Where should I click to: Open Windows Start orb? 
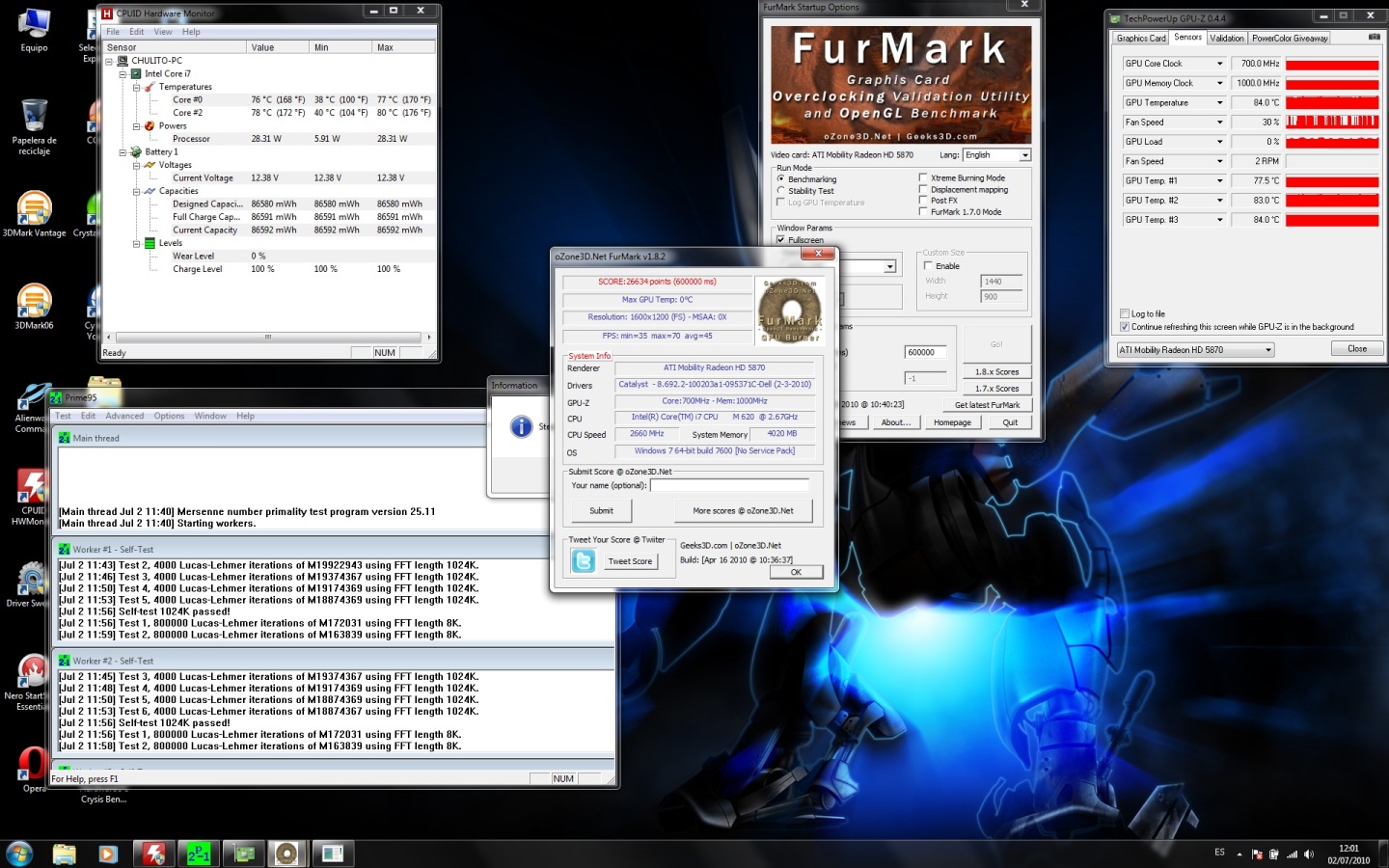click(x=19, y=854)
